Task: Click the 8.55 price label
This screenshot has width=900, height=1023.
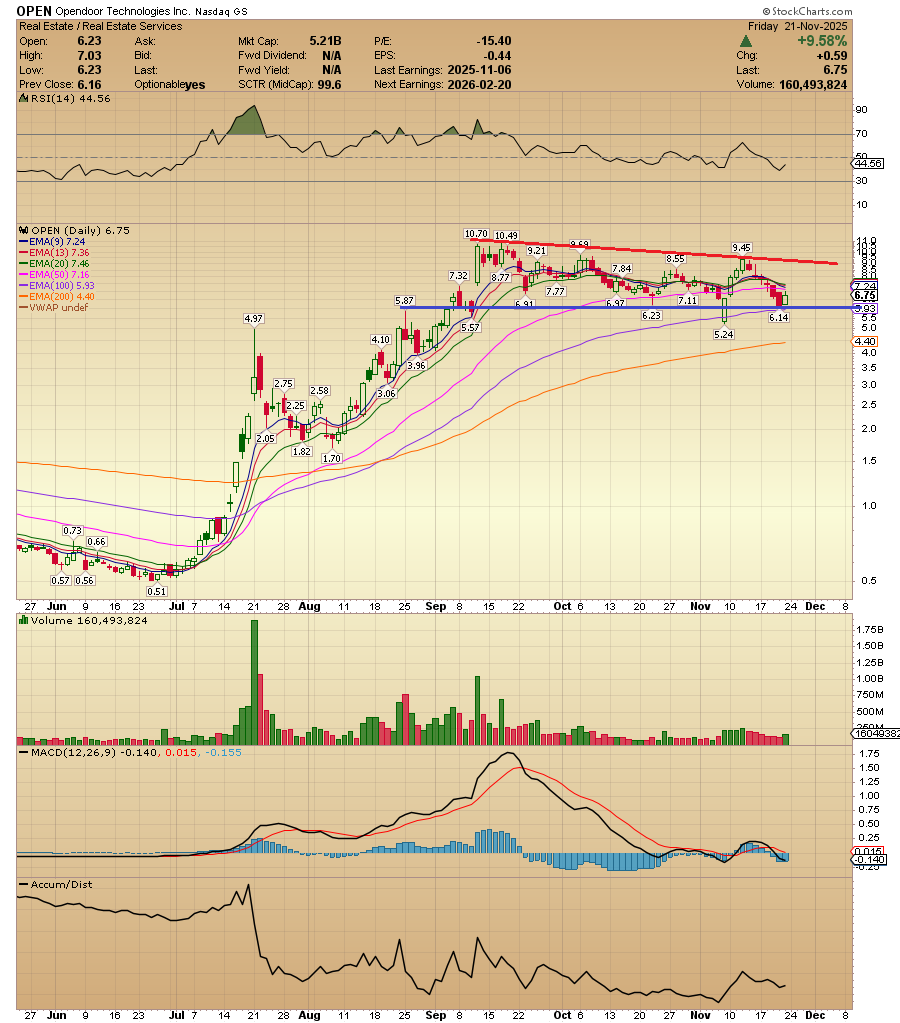Action: coord(675,258)
